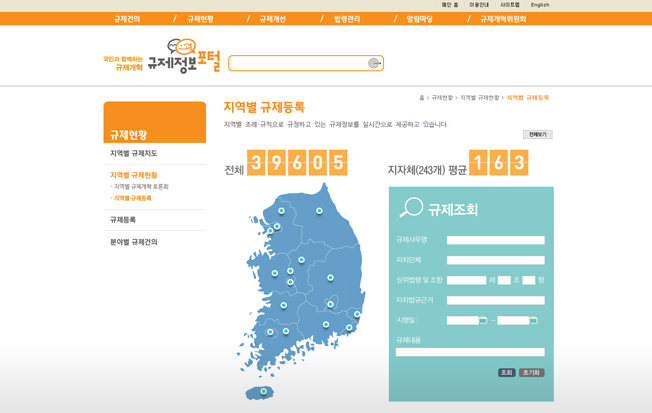Click the Seoul marker on the map
This screenshot has width=652, height=413.
tap(277, 226)
